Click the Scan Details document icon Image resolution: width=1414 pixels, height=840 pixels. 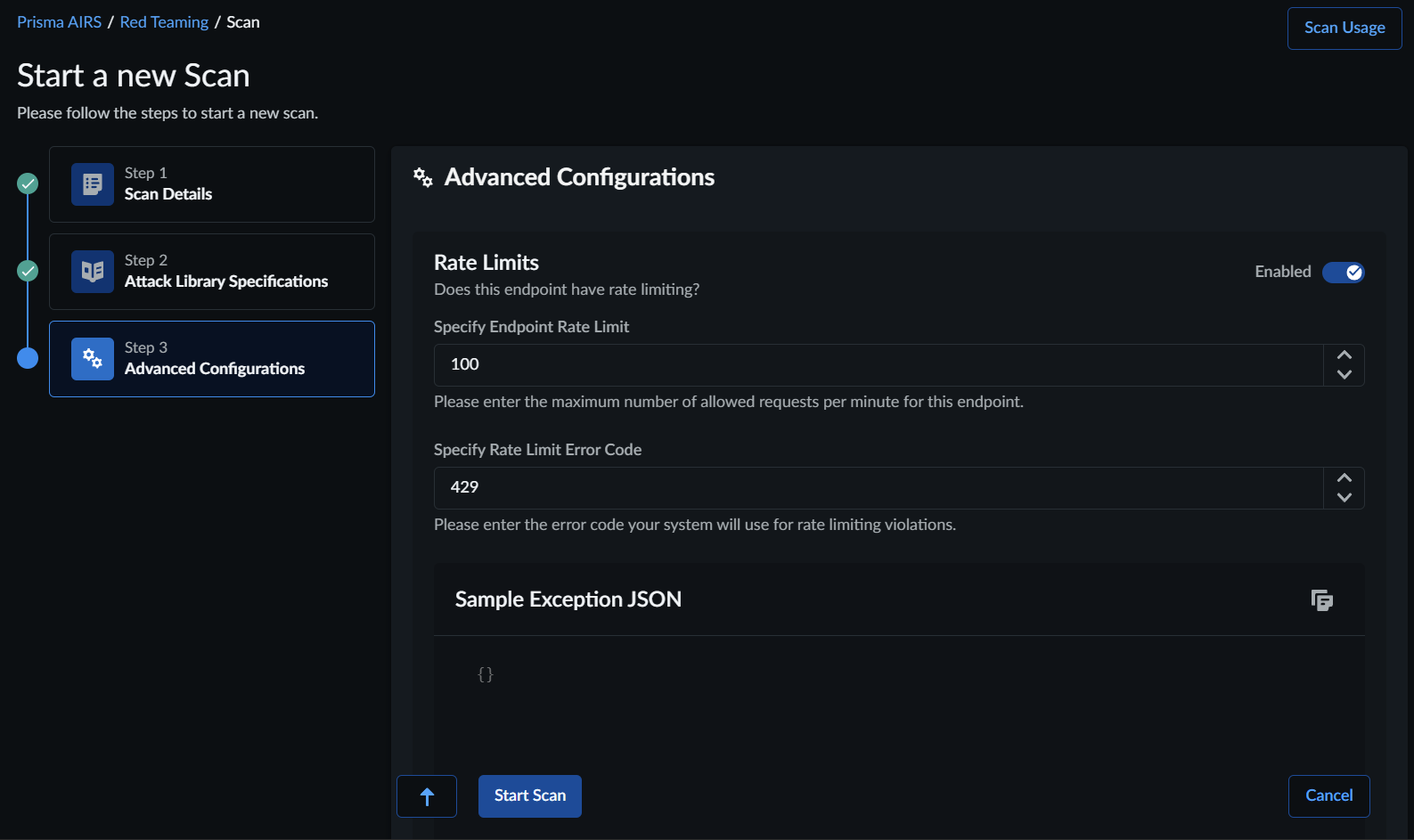coord(93,184)
